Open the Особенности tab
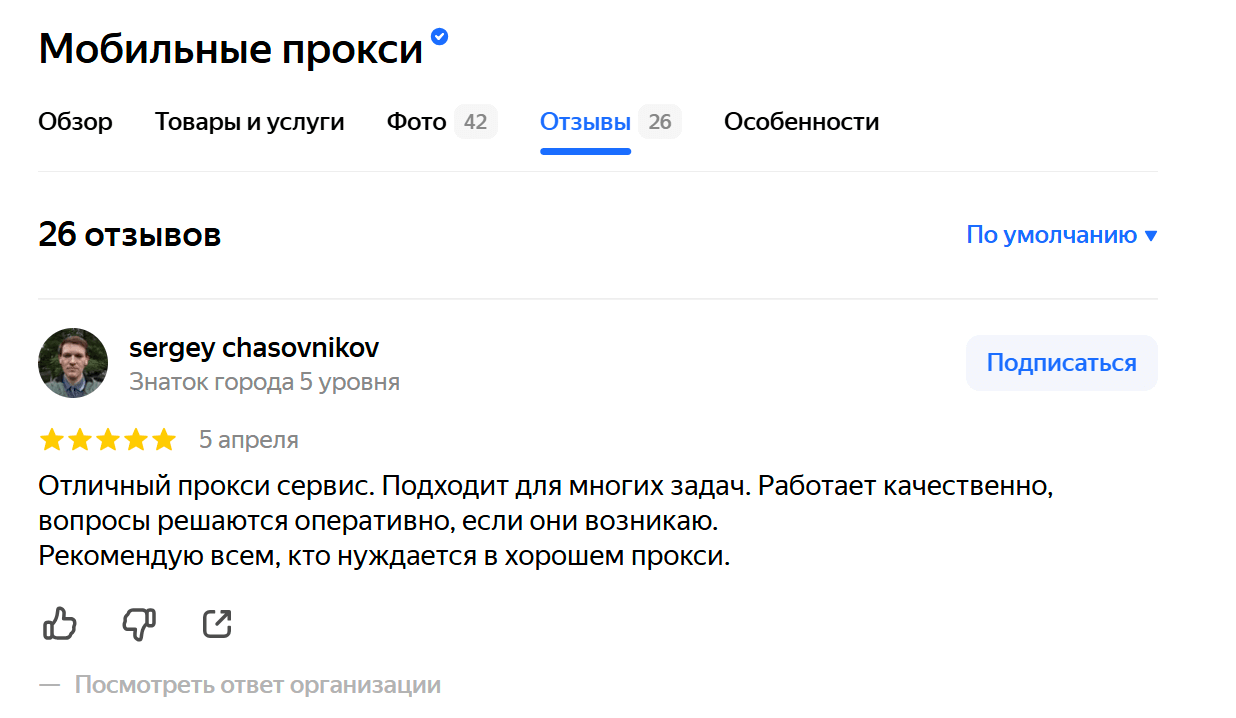Image resolution: width=1236 pixels, height=718 pixels. 801,122
